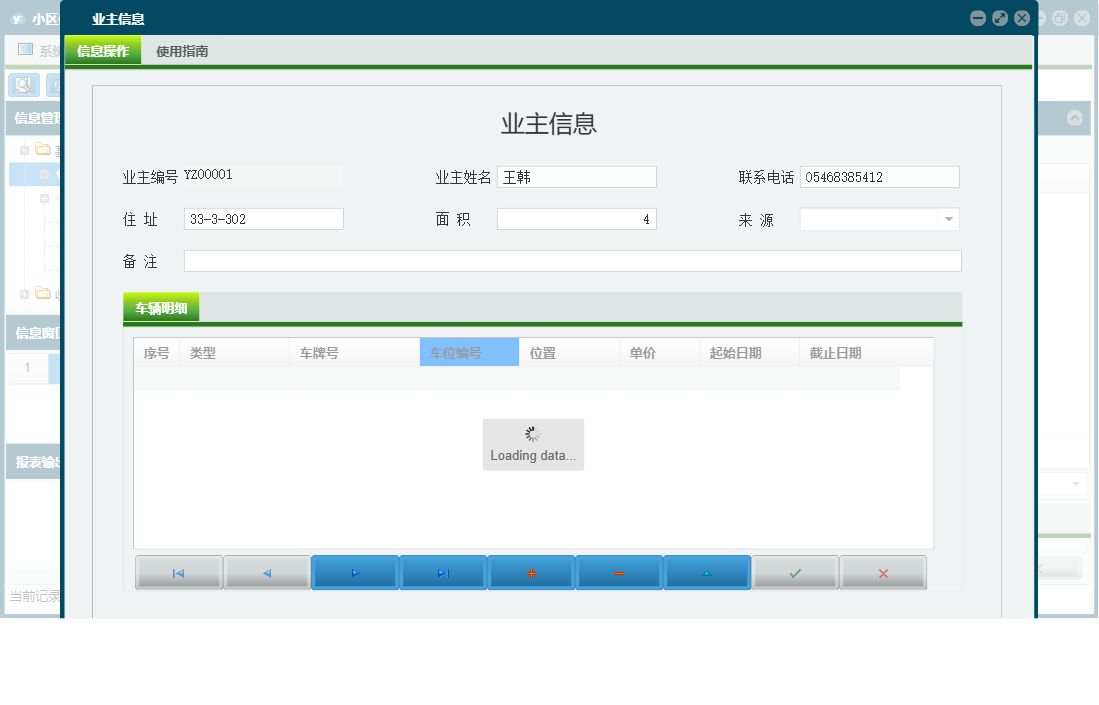Edit the record using the caret icon
Viewport: 1099px width, 705px height.
click(x=707, y=572)
